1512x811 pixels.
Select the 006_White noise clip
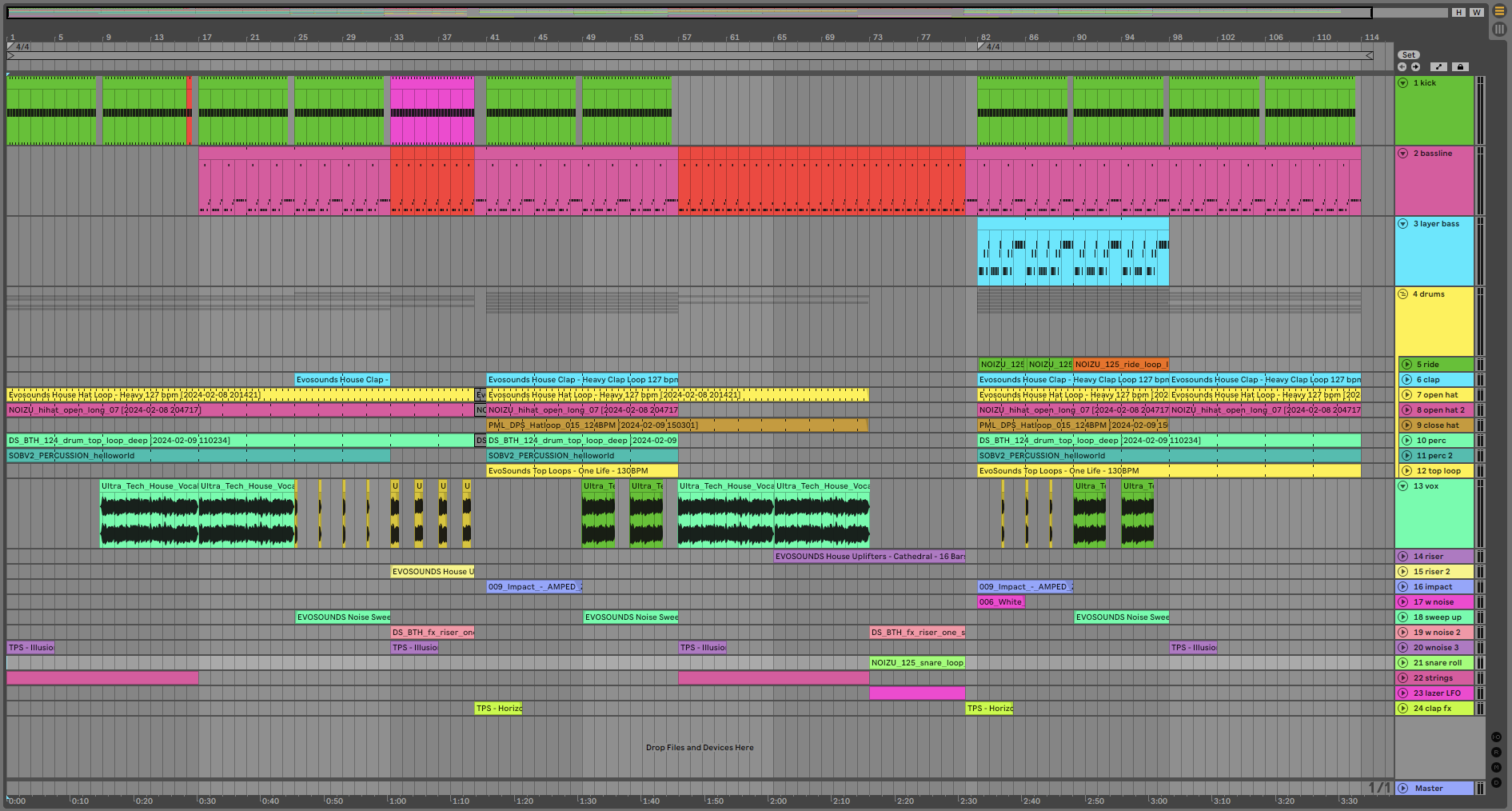pos(1001,602)
